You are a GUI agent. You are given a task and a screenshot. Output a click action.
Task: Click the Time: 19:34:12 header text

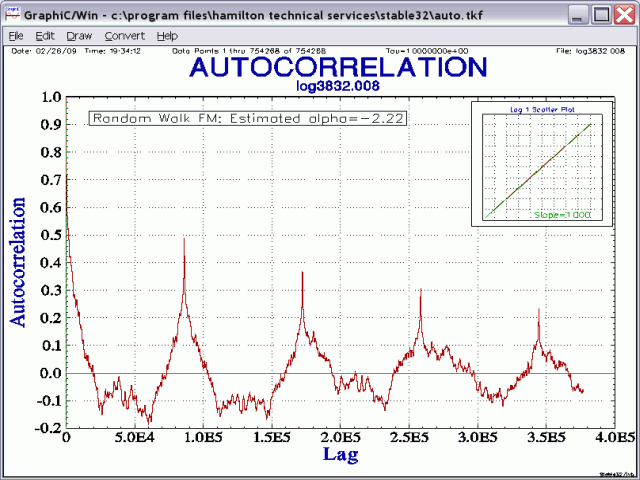(112, 51)
